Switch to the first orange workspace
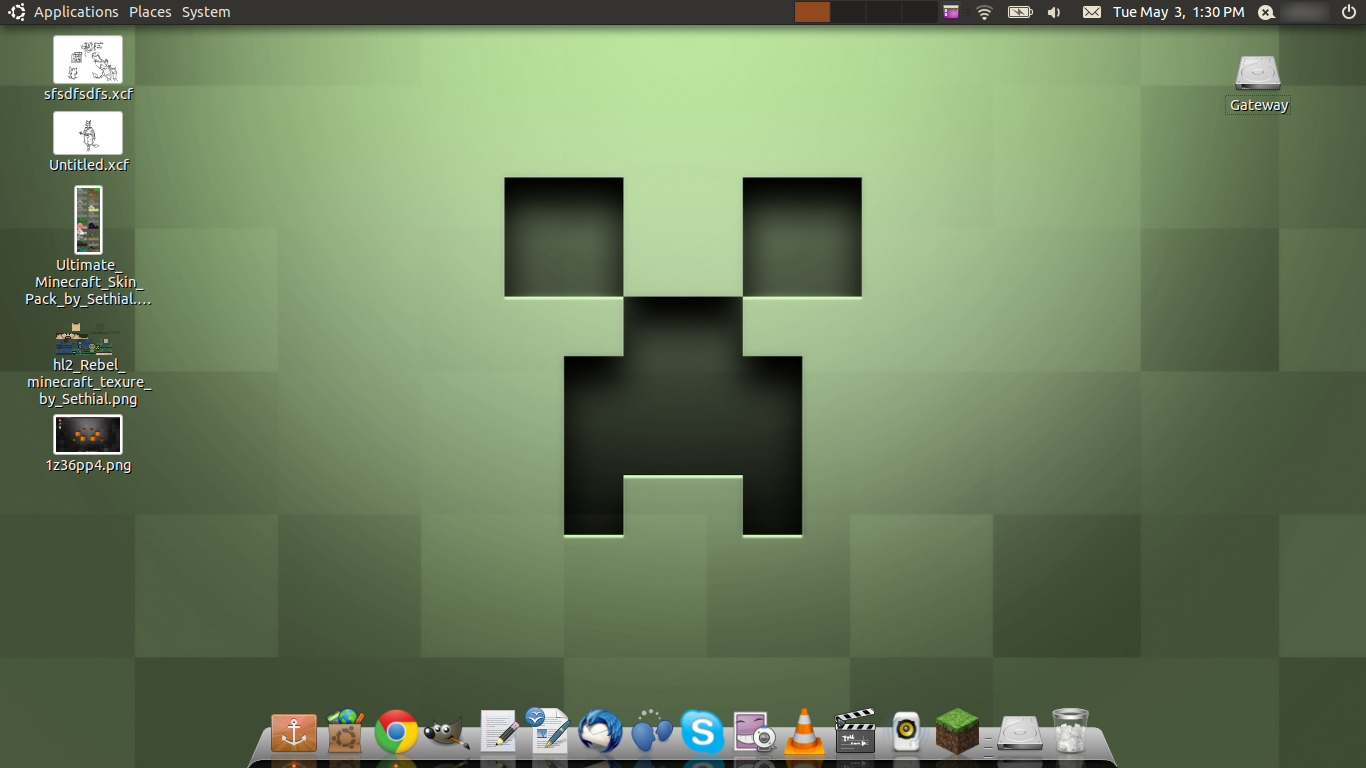The width and height of the screenshot is (1366, 768). pos(812,12)
